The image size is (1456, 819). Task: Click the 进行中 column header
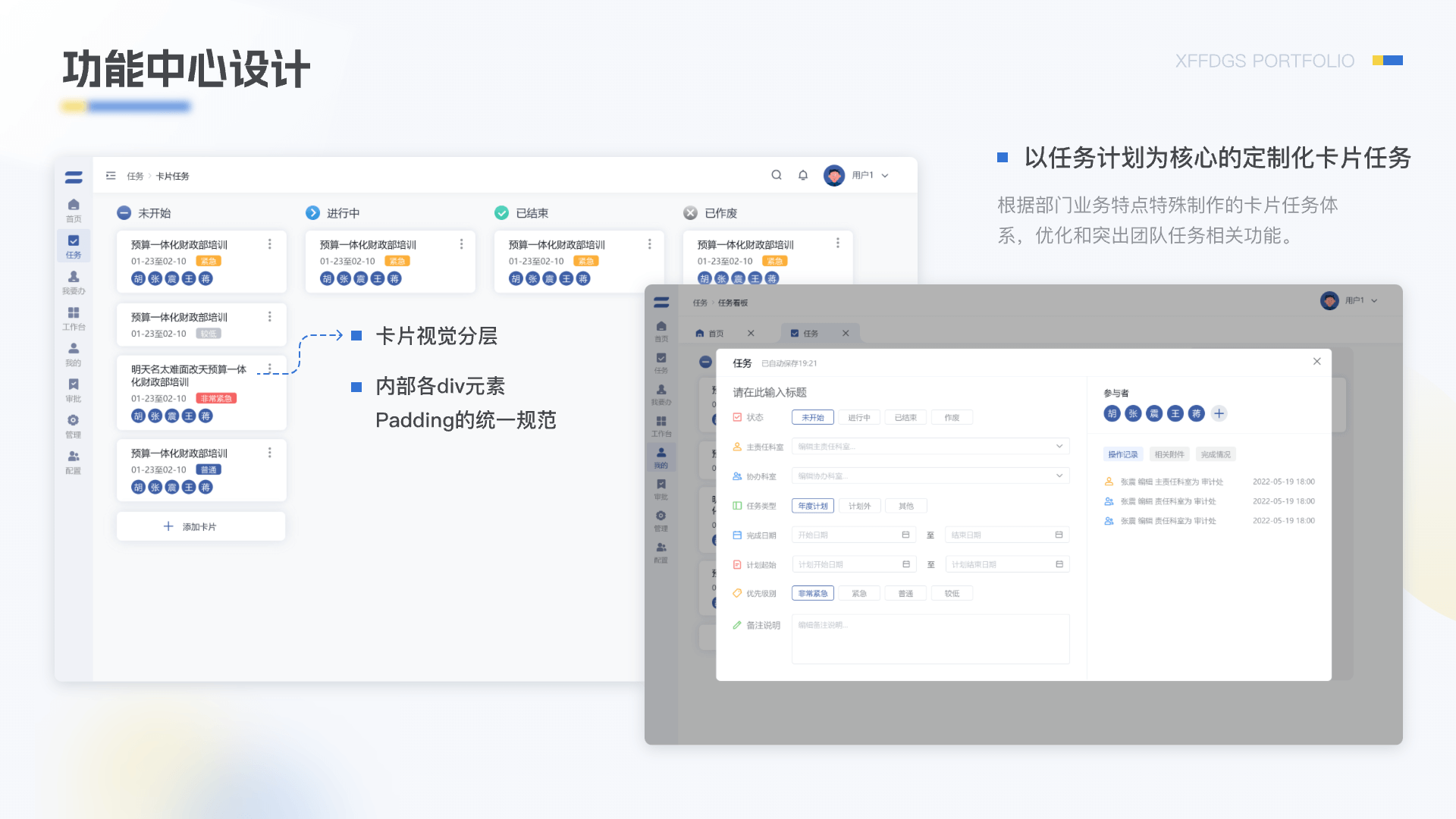point(332,213)
